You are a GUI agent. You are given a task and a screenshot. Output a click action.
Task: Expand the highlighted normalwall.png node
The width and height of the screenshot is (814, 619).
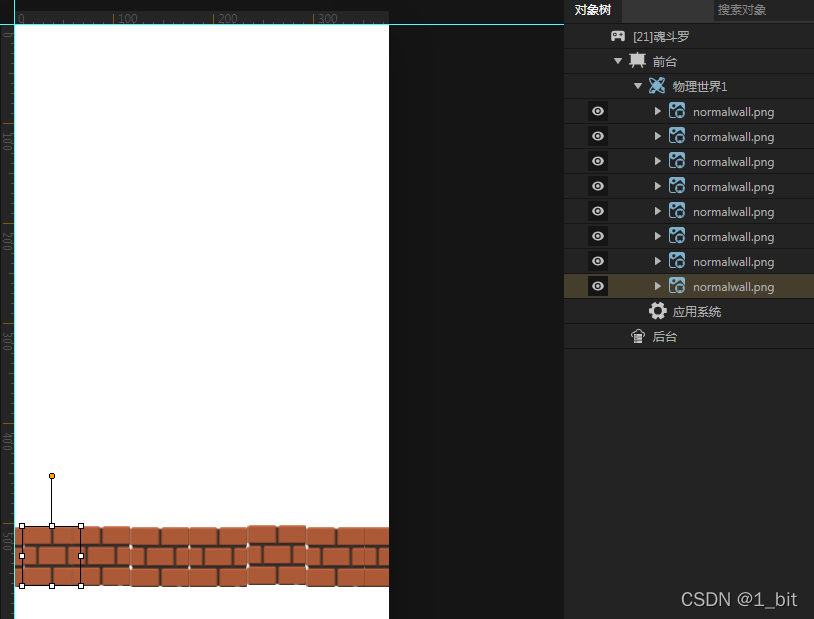pos(658,286)
